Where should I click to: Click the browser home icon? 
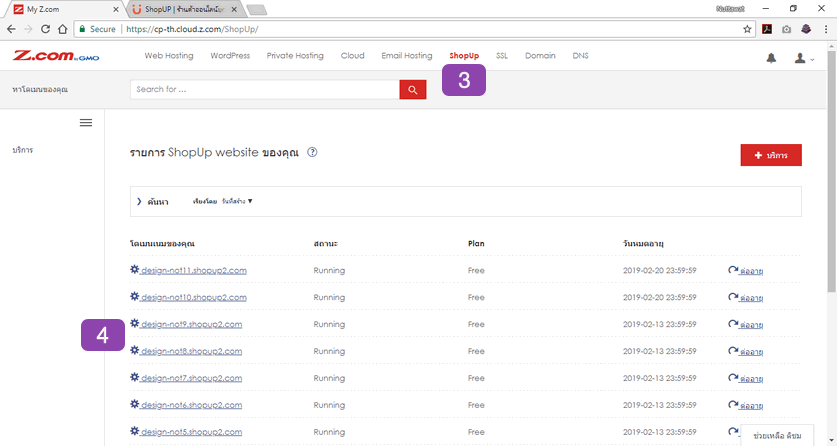pos(62,29)
